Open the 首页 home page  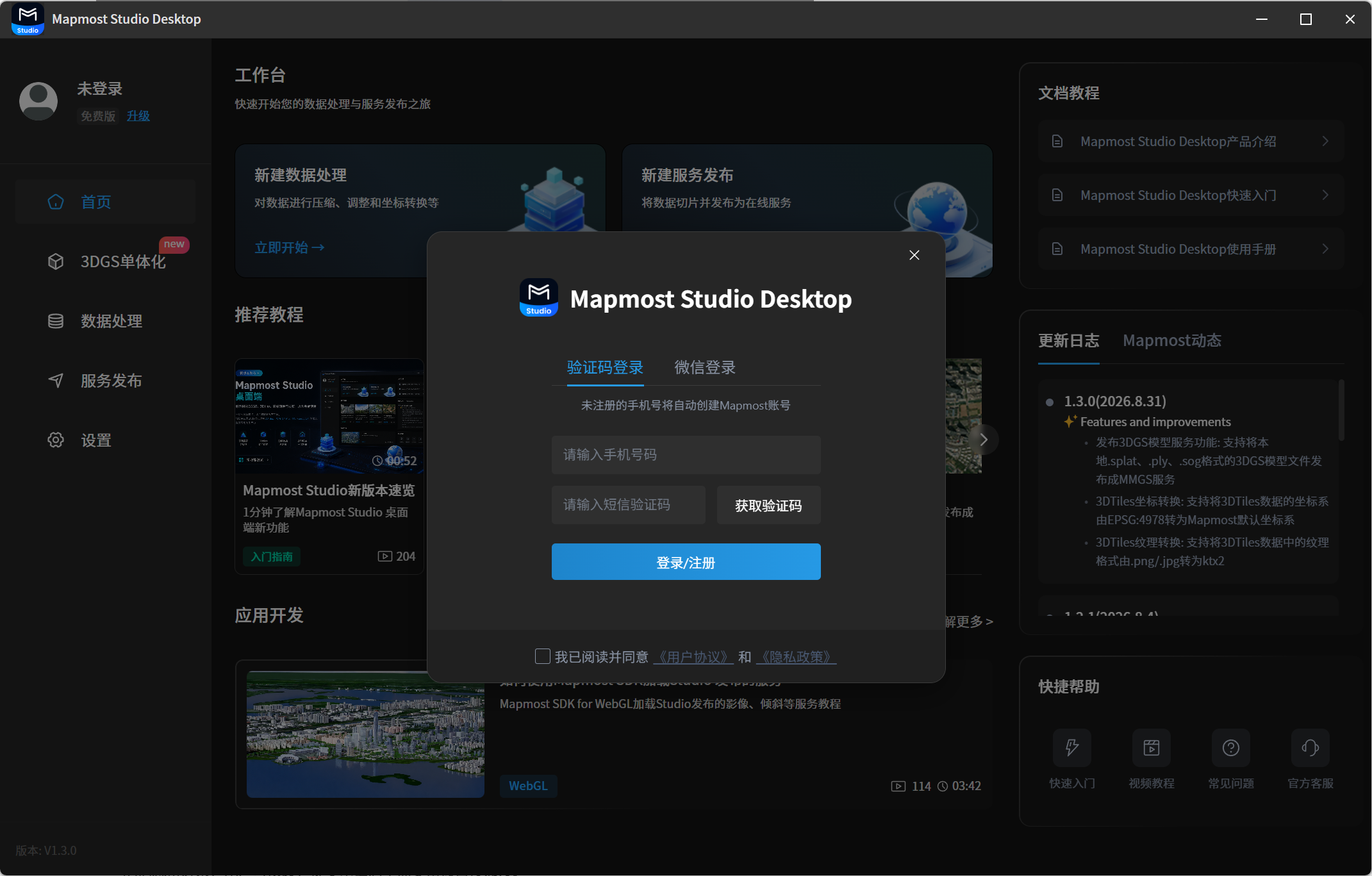coord(106,202)
